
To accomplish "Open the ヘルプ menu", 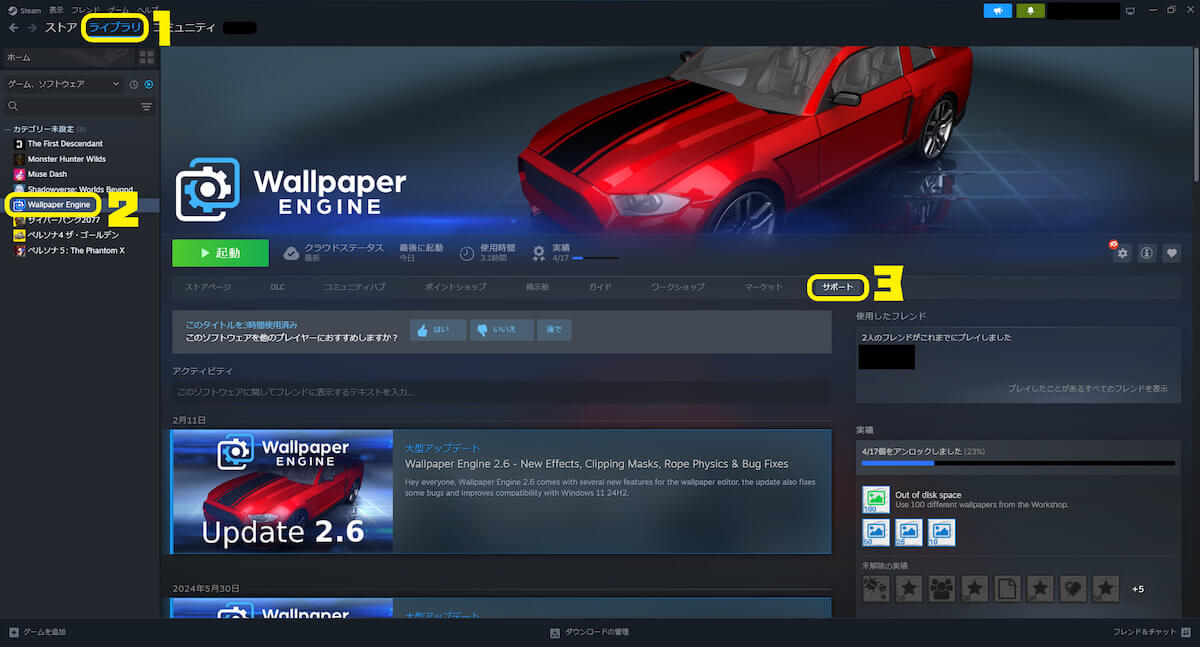I will (x=147, y=10).
